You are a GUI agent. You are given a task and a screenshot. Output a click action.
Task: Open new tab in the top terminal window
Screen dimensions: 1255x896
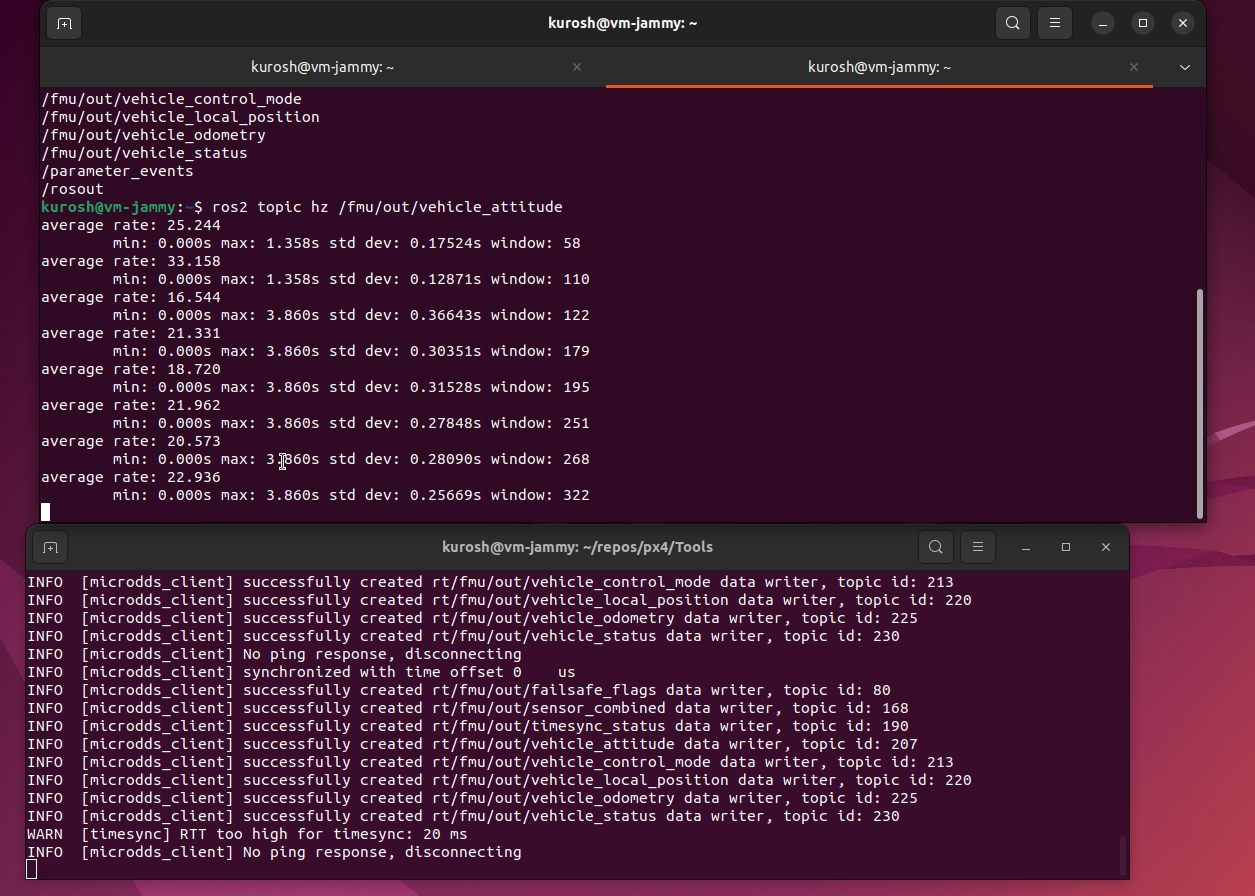(x=64, y=23)
